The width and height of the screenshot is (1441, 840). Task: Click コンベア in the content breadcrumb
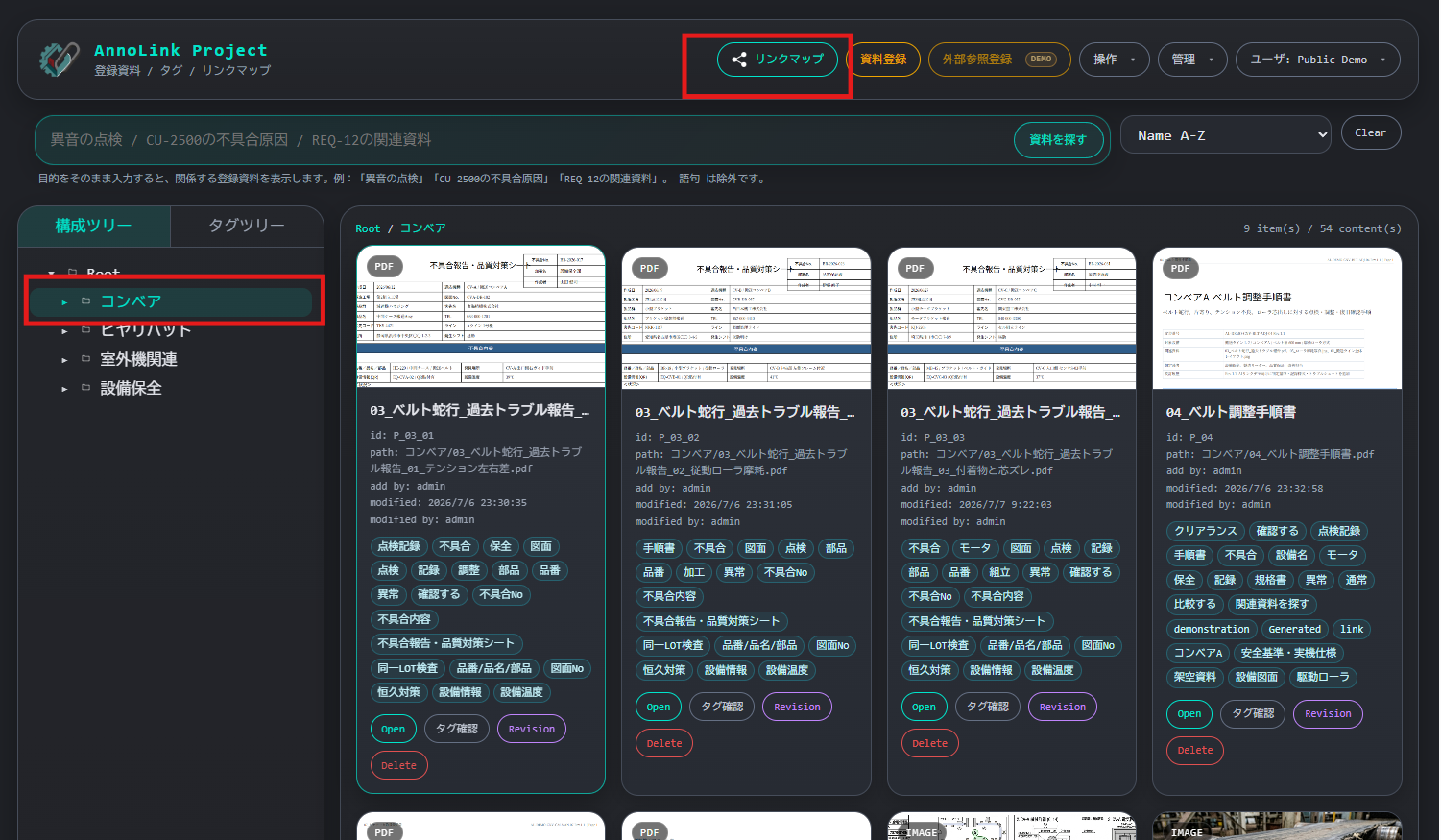pos(423,228)
